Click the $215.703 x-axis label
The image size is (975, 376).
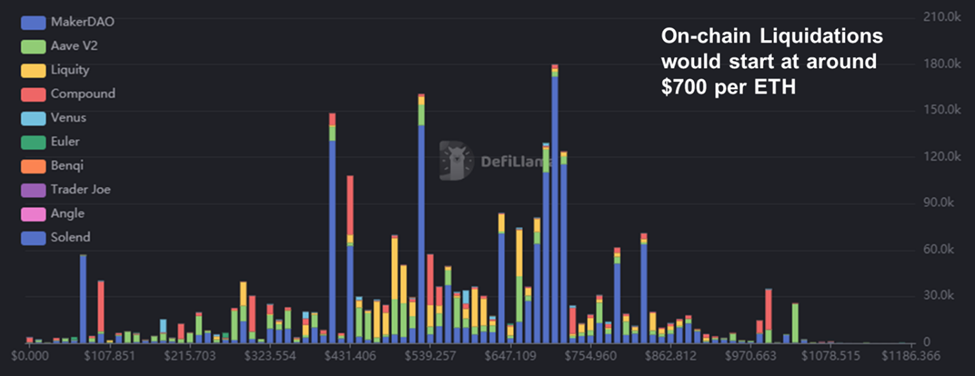(190, 356)
